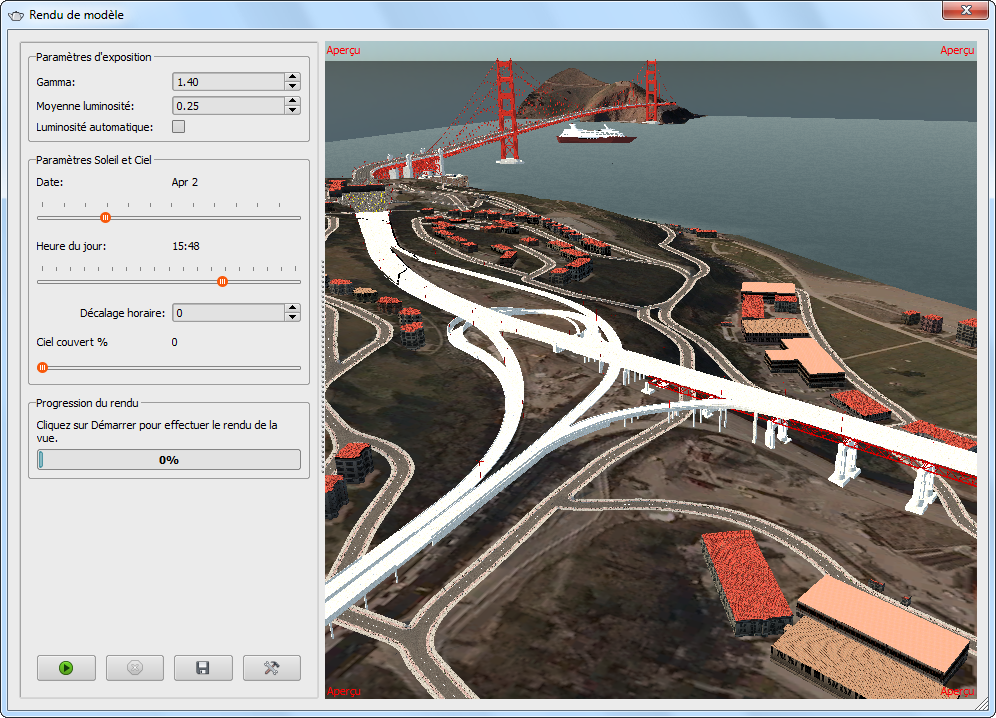Focus the Moyenne luminosité input field
Screen dimensions: 996x718
228,105
